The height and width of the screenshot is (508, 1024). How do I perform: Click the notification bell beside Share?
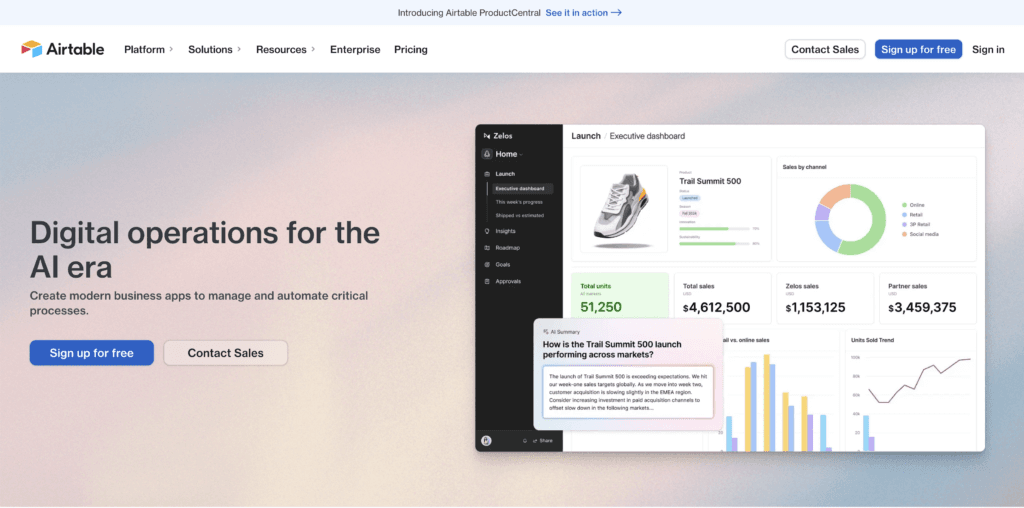[524, 441]
